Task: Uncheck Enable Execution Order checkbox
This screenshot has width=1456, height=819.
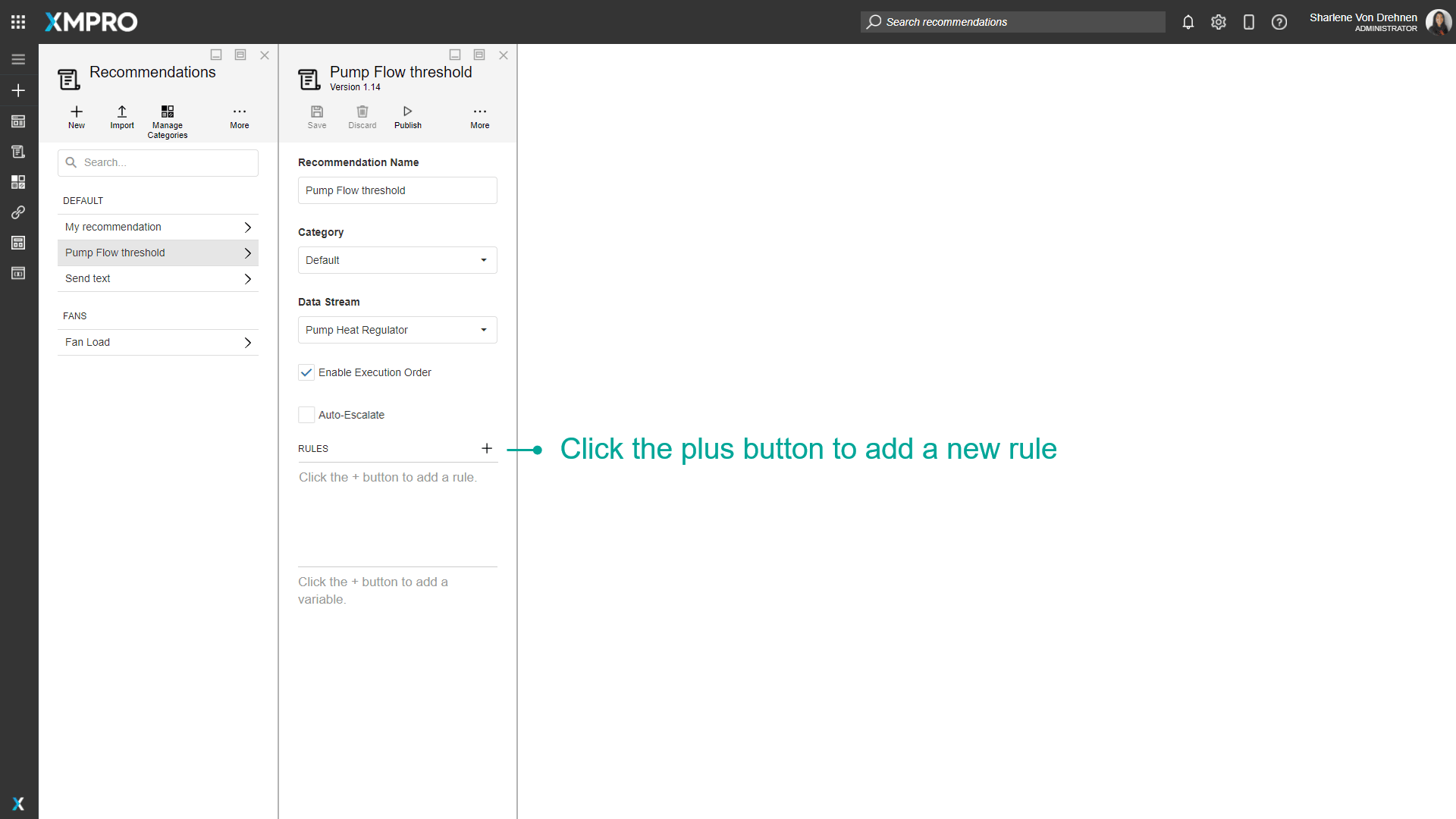Action: tap(306, 372)
